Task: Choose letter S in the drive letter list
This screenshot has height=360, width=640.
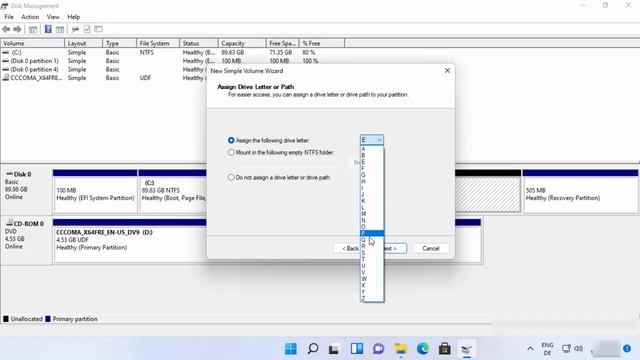Action: click(372, 253)
